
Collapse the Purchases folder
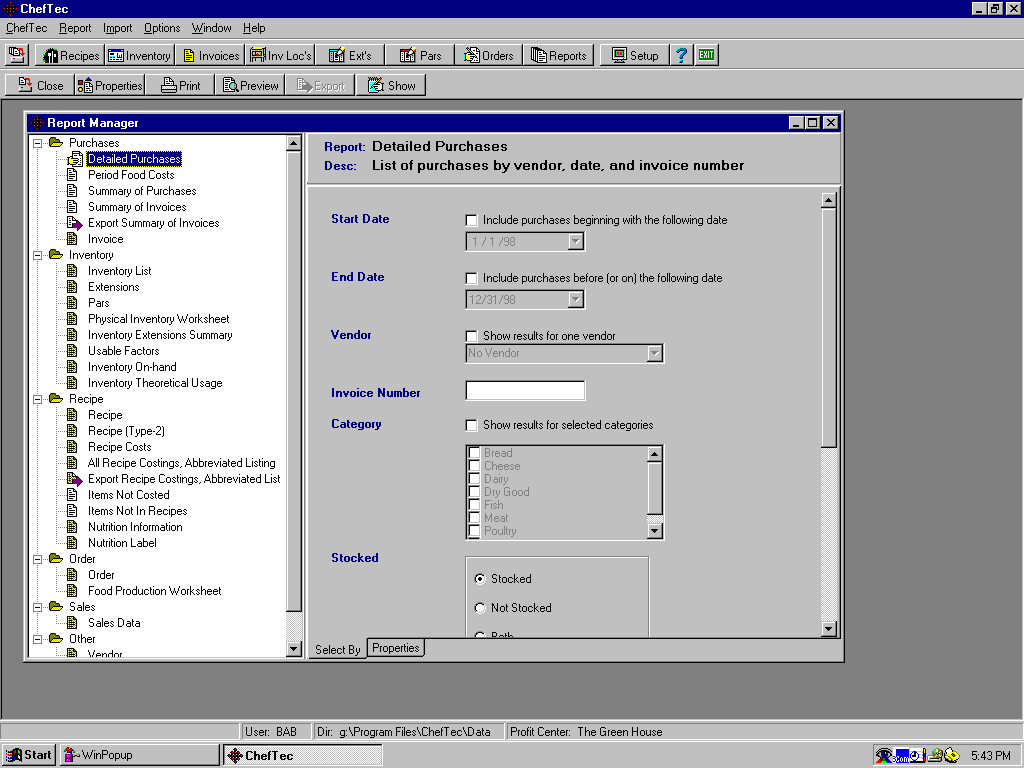pos(38,143)
